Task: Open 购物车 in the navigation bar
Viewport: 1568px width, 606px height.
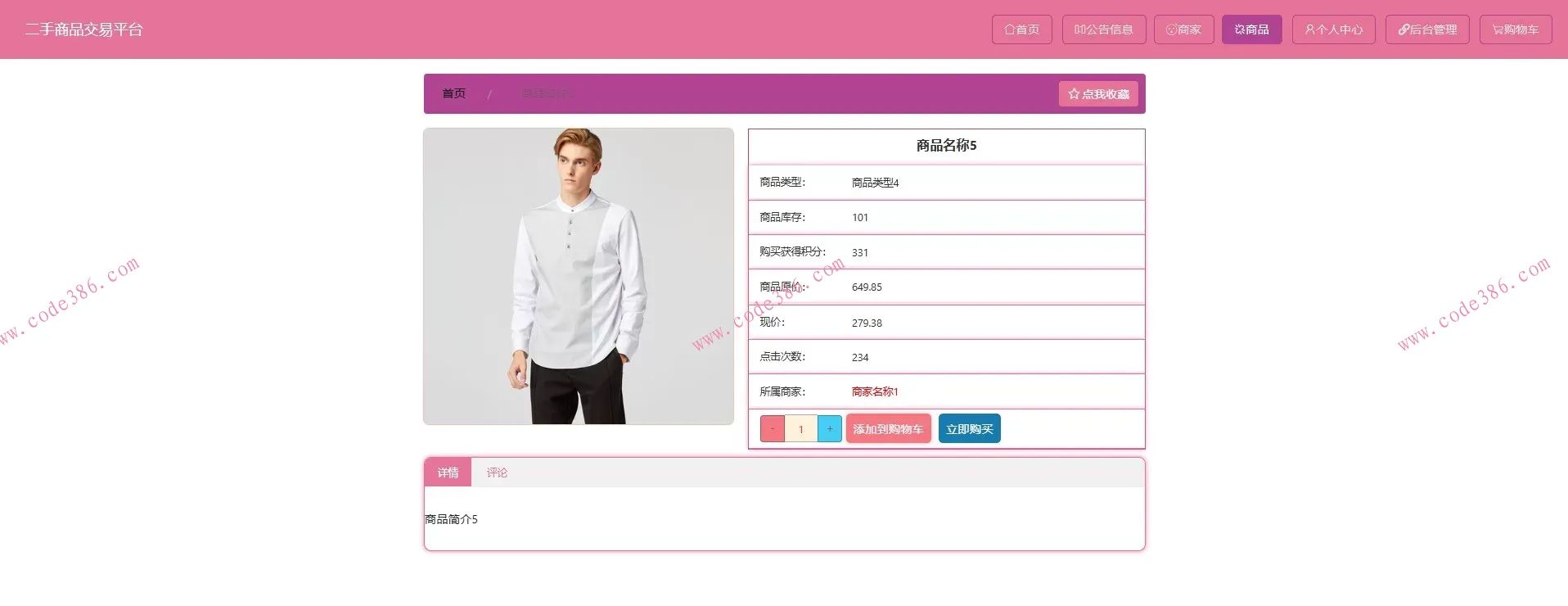Action: click(1516, 29)
